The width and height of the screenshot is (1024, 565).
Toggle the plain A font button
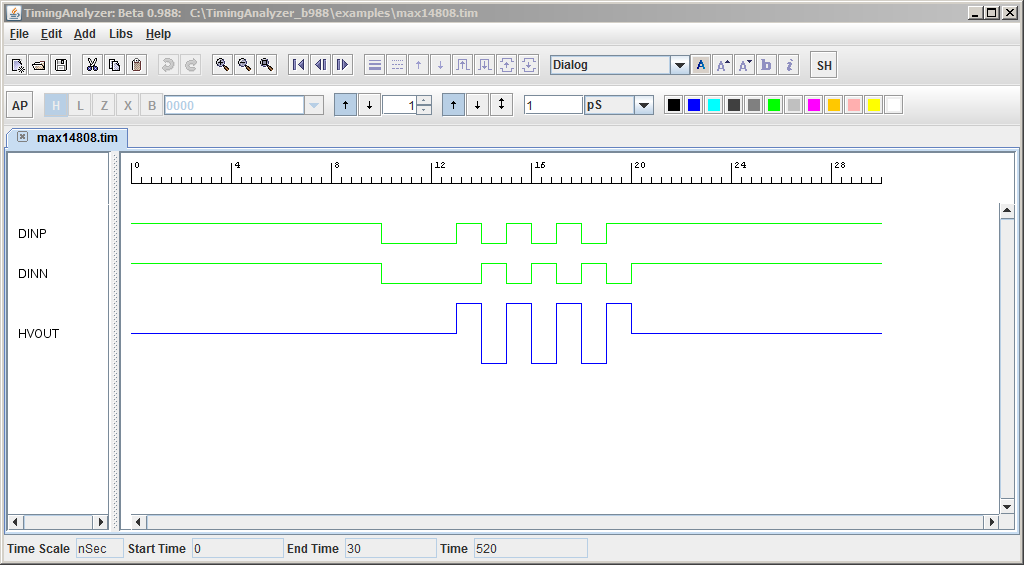(x=701, y=65)
